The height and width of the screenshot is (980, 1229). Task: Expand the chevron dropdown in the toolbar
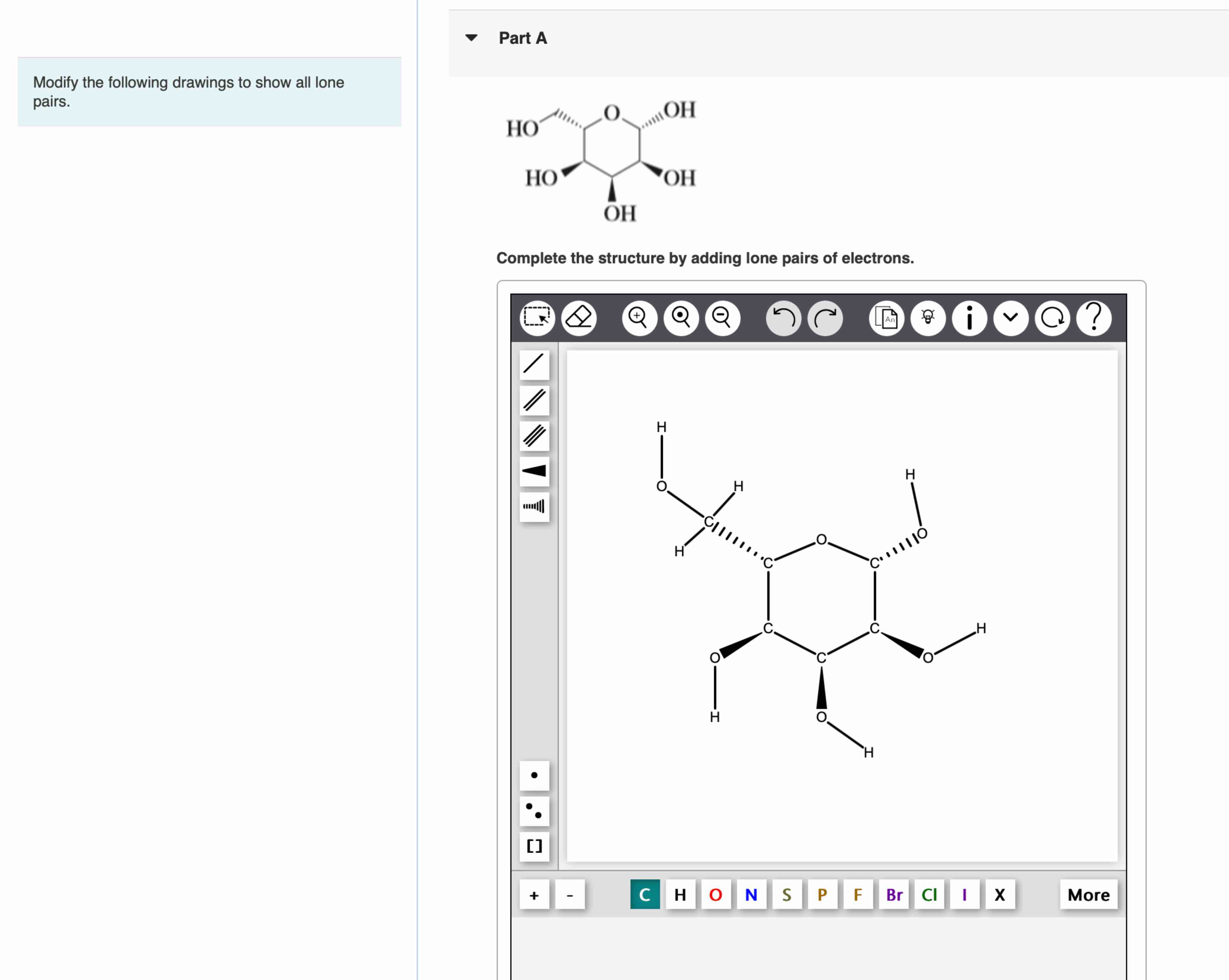click(x=1010, y=318)
